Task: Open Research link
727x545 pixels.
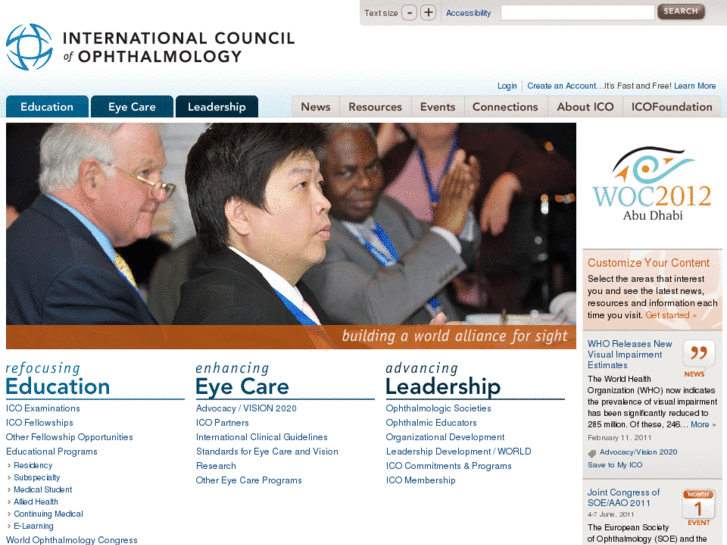Action: 216,466
